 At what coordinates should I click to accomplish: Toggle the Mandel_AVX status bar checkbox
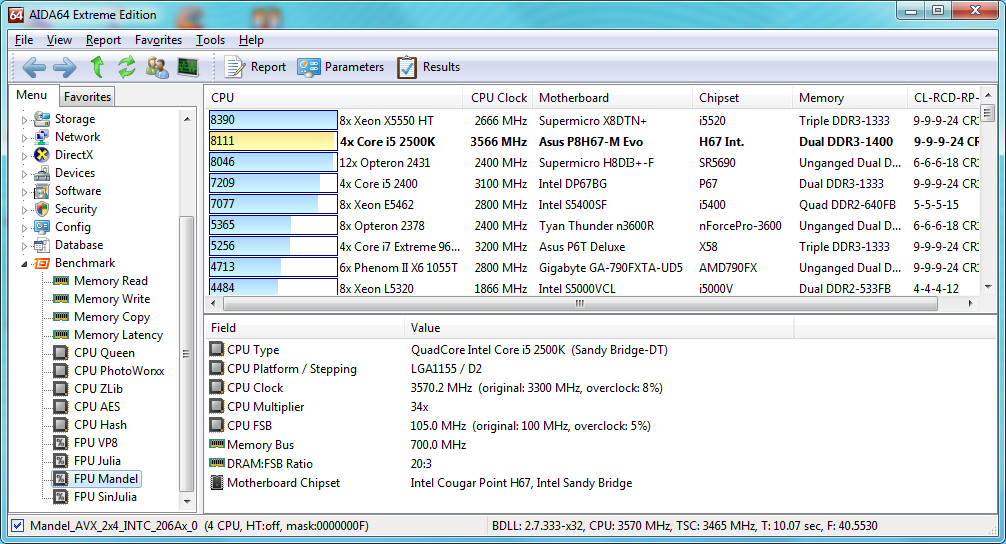tap(18, 525)
